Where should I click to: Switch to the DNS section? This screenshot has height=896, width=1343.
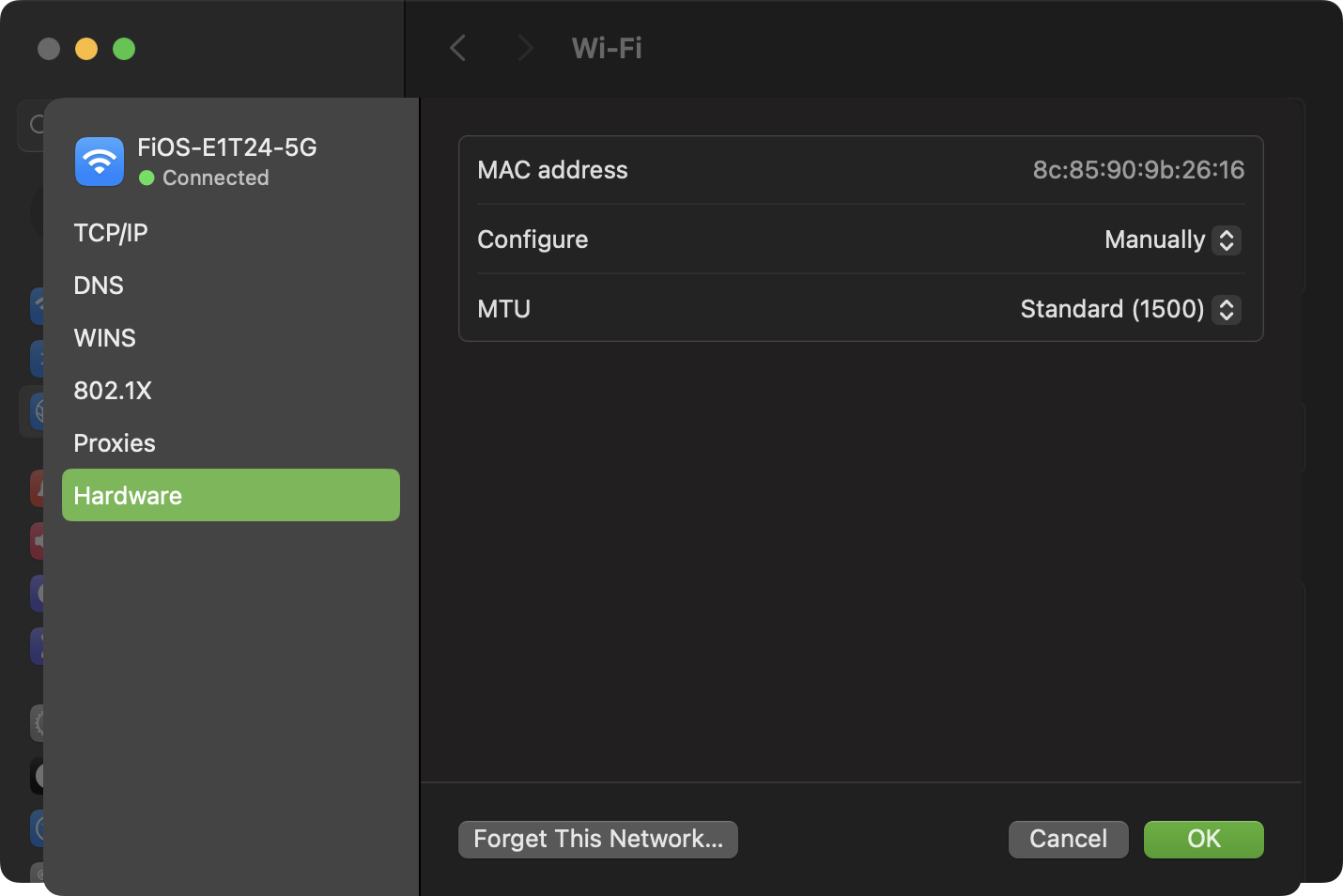pos(99,286)
